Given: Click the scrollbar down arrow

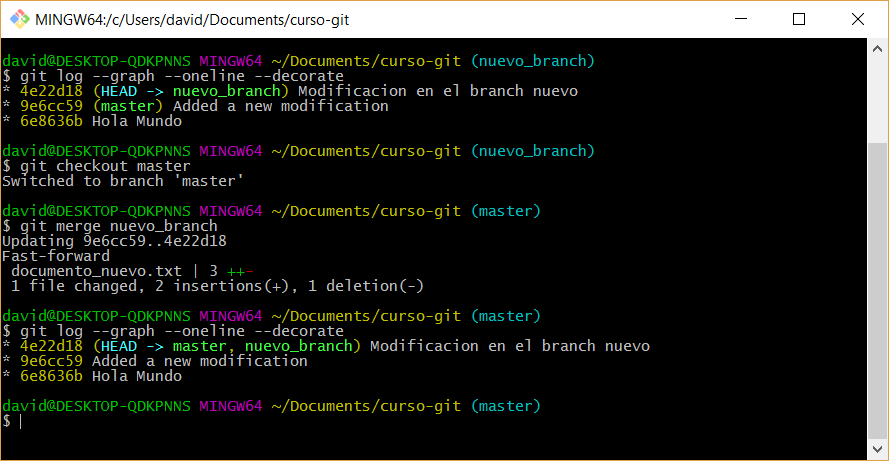Looking at the screenshot, I should coord(876,449).
